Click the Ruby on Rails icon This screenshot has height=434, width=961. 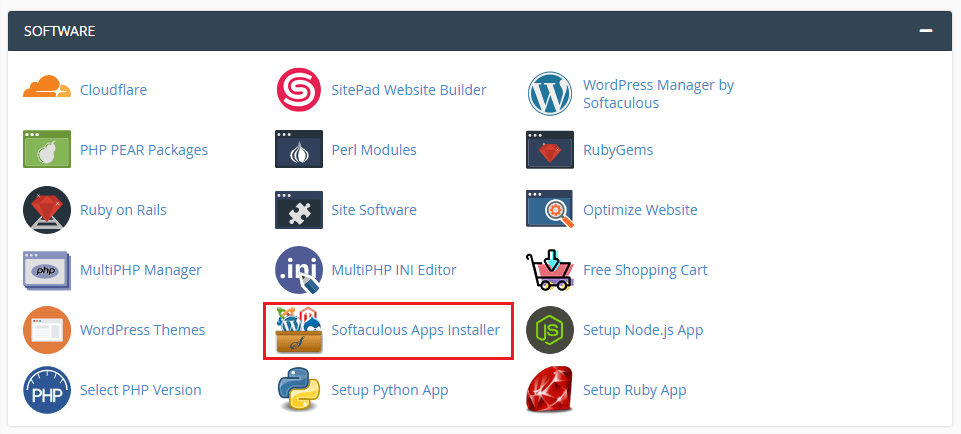[x=47, y=210]
